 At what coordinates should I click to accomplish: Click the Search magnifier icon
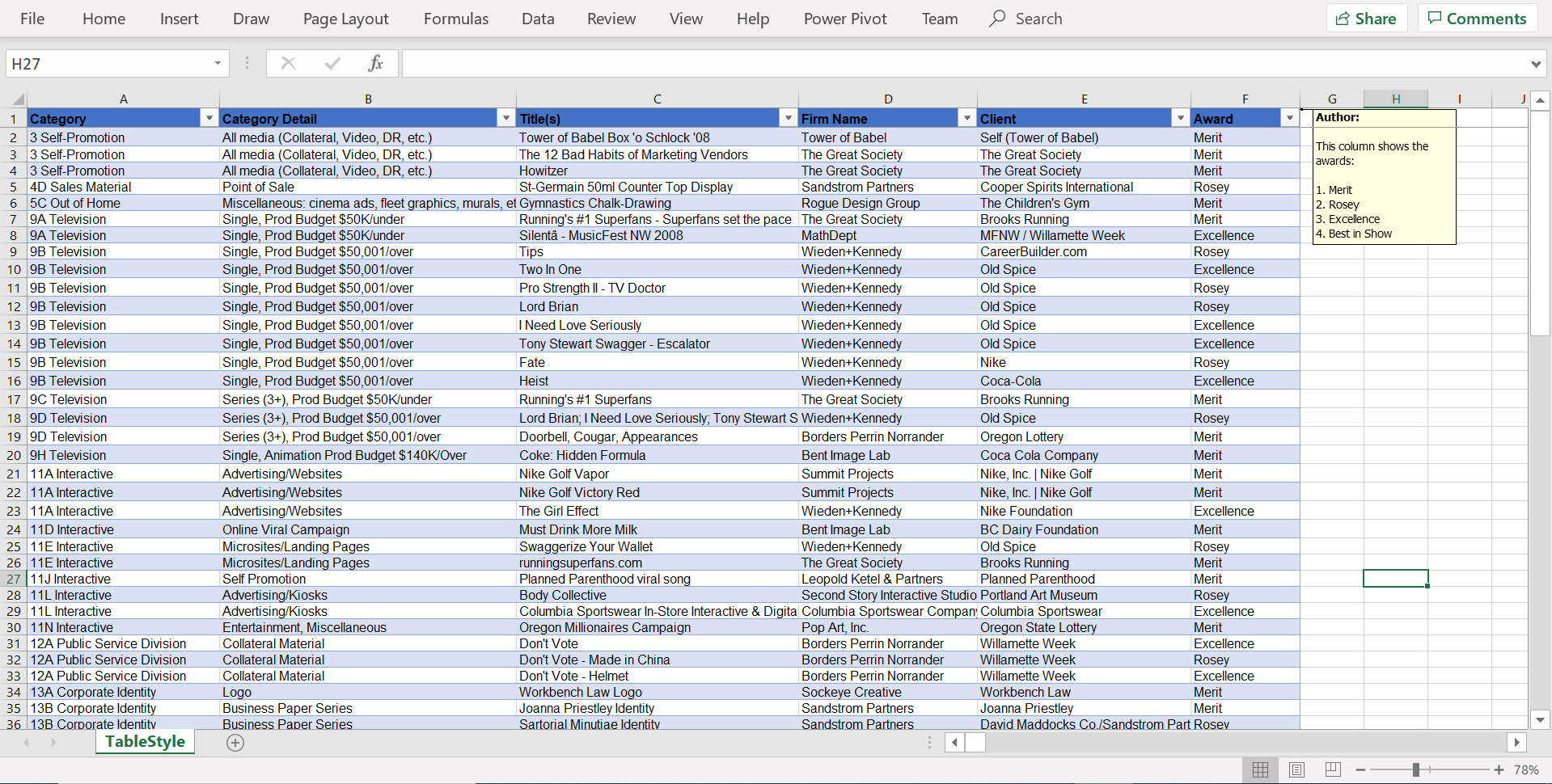tap(997, 18)
